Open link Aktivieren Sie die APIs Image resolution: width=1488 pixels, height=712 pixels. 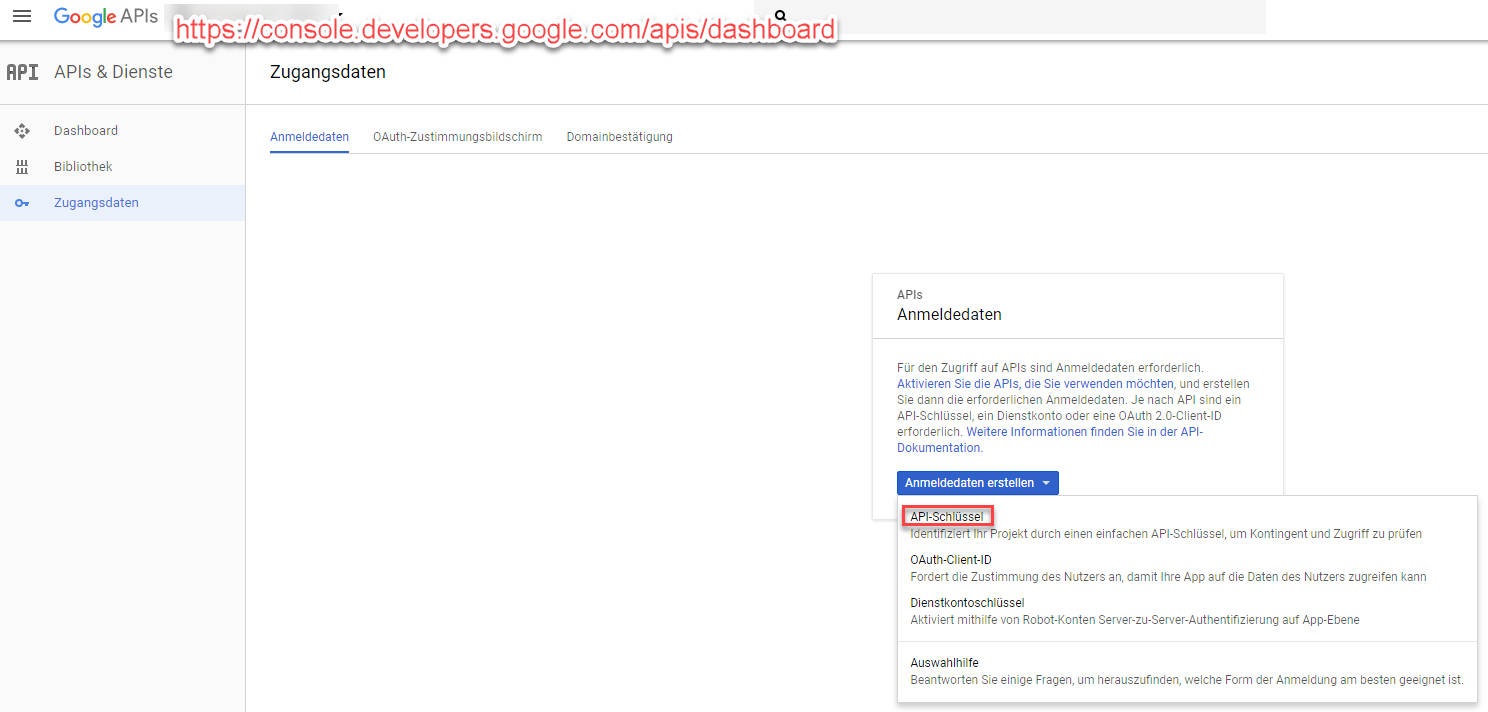point(1035,384)
